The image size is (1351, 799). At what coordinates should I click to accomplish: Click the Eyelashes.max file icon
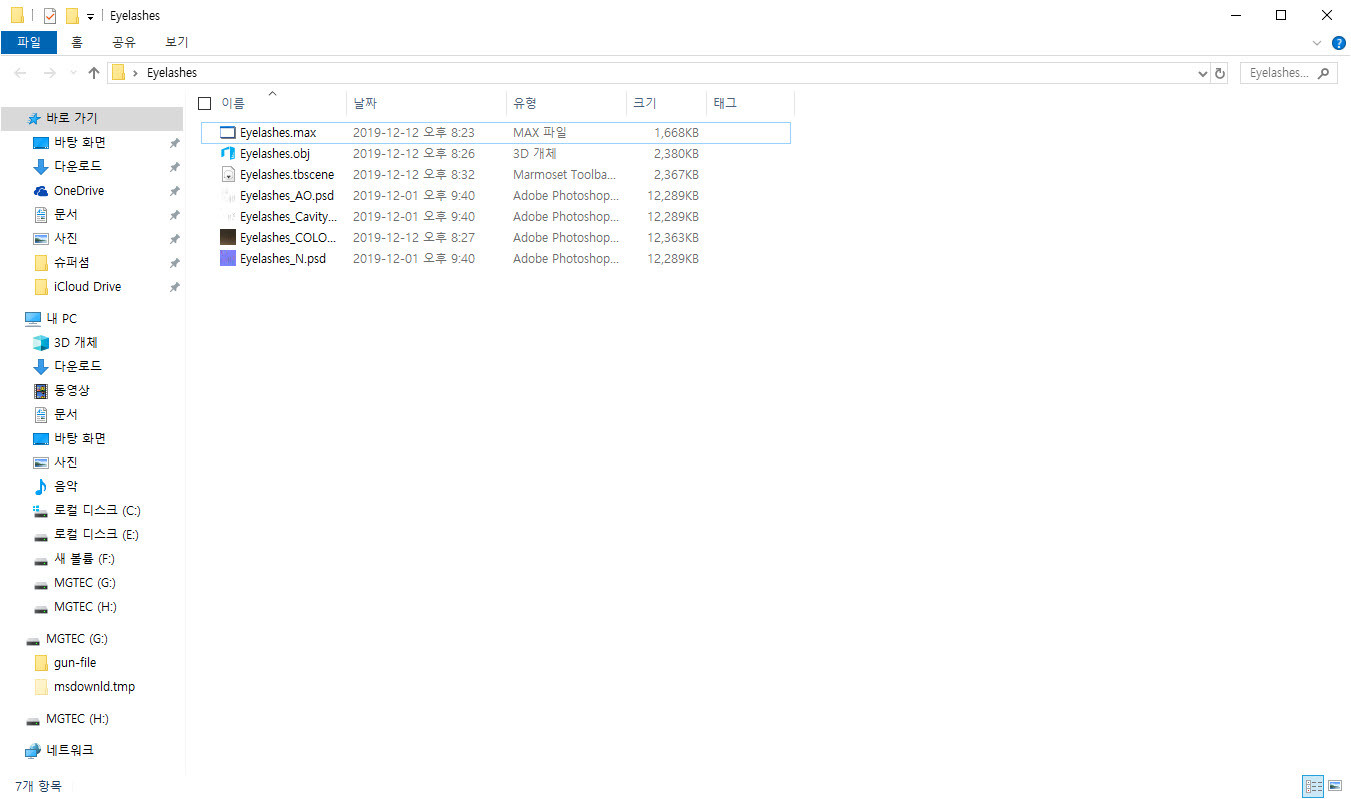coord(227,132)
